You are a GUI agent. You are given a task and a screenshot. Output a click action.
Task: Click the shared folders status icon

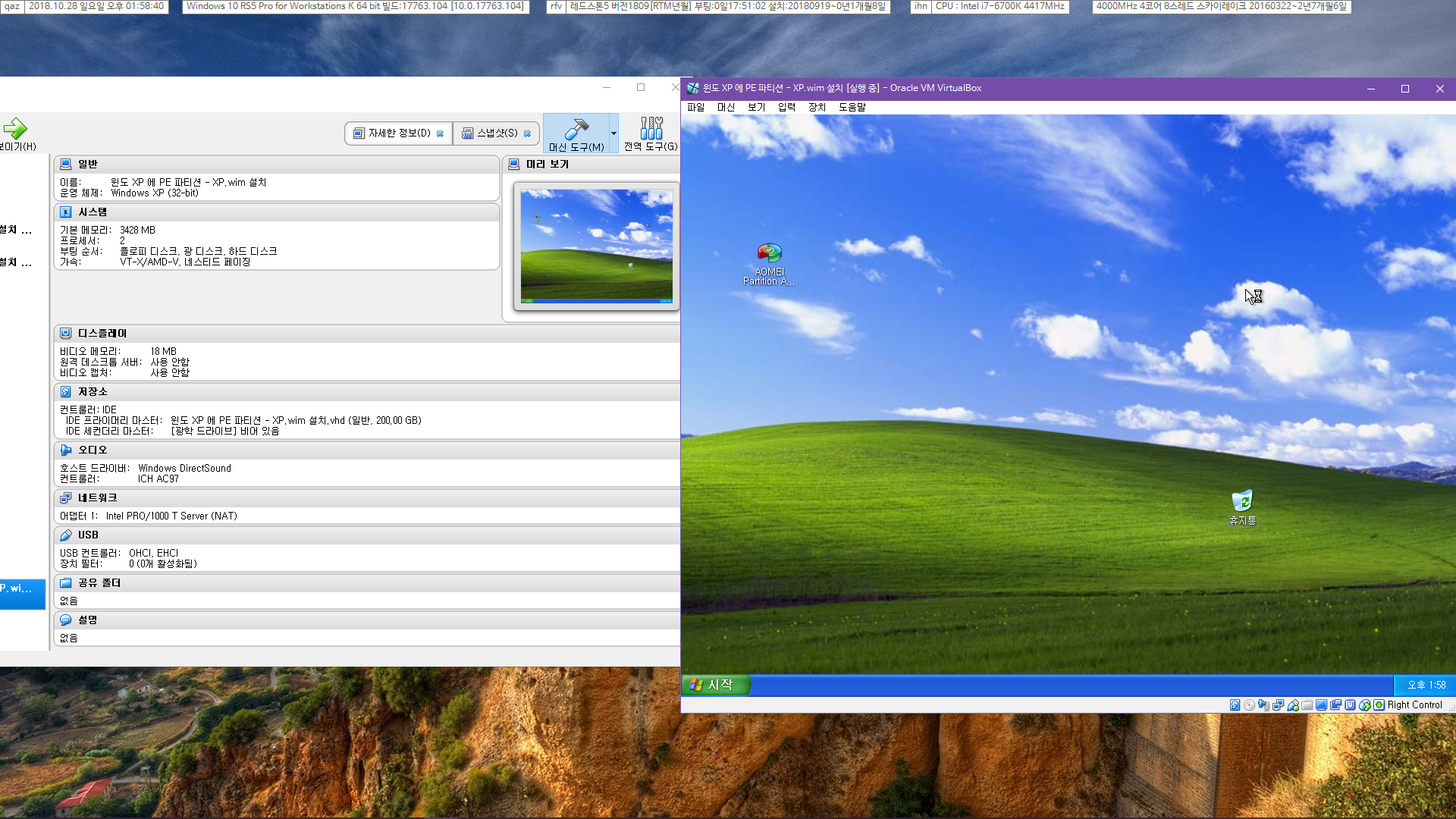1307,705
